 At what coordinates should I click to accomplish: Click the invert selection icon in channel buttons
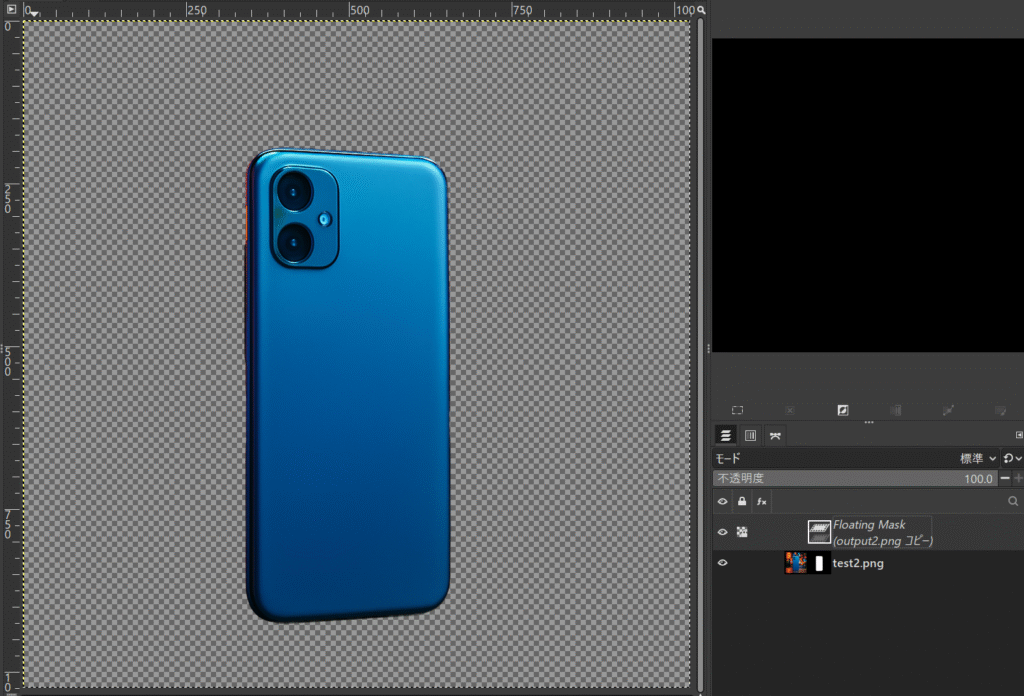843,411
